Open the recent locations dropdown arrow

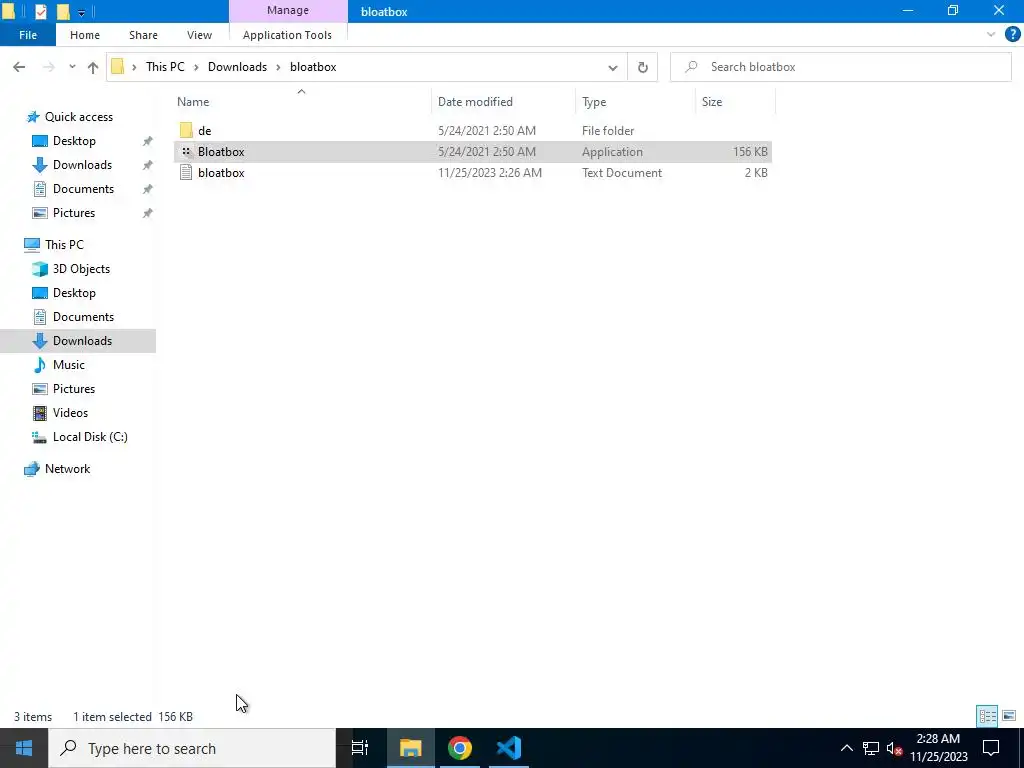[x=72, y=67]
